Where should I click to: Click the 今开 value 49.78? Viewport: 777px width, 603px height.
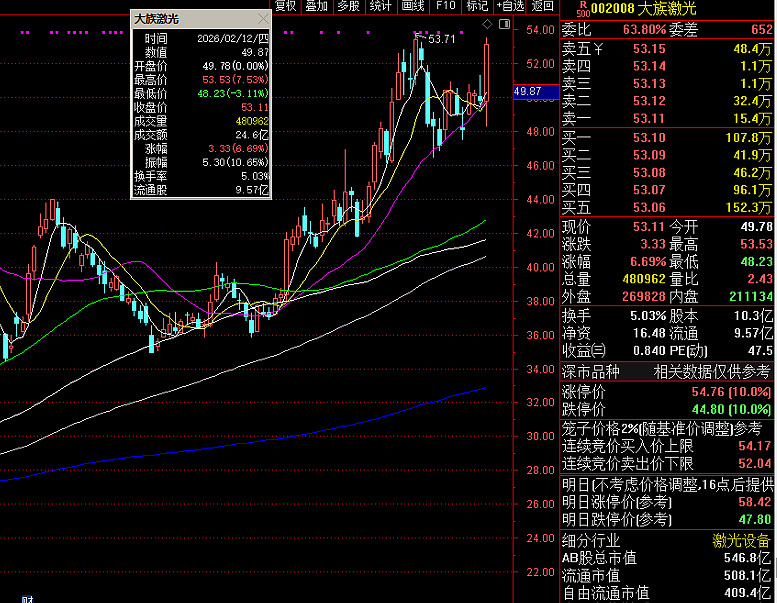click(757, 227)
